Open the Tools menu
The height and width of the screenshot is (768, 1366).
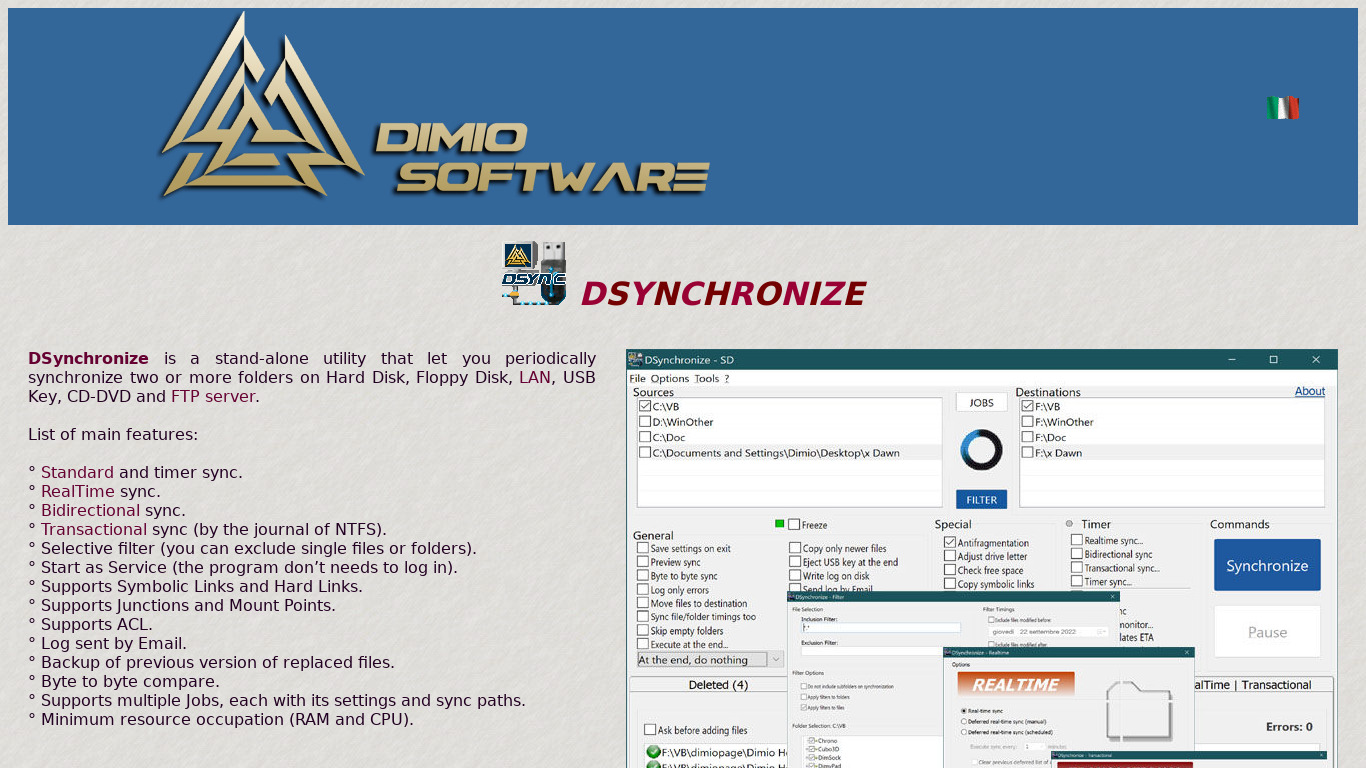coord(707,378)
